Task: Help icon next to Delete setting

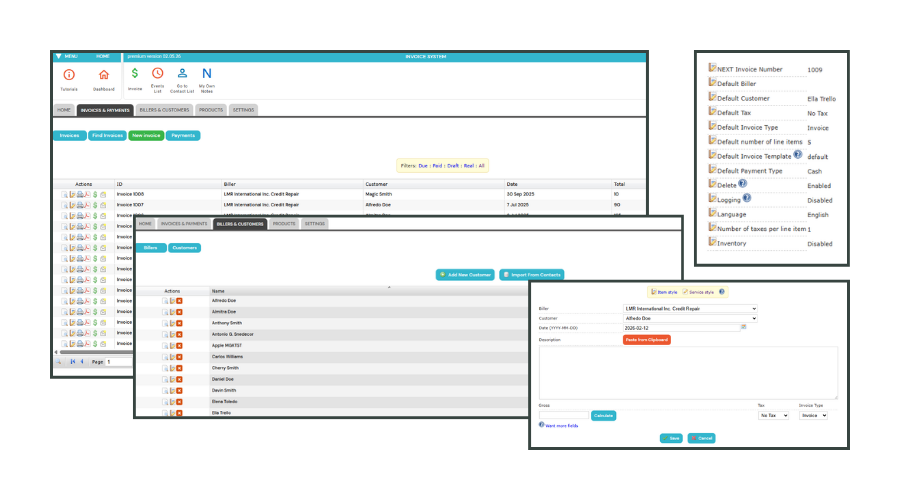Action: [x=743, y=184]
